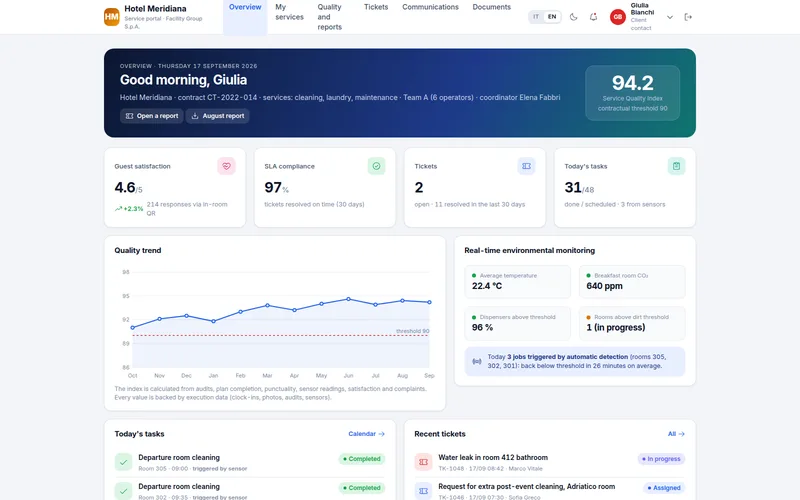Click the Assigned ticket status badge
The height and width of the screenshot is (500, 800).
(x=664, y=488)
